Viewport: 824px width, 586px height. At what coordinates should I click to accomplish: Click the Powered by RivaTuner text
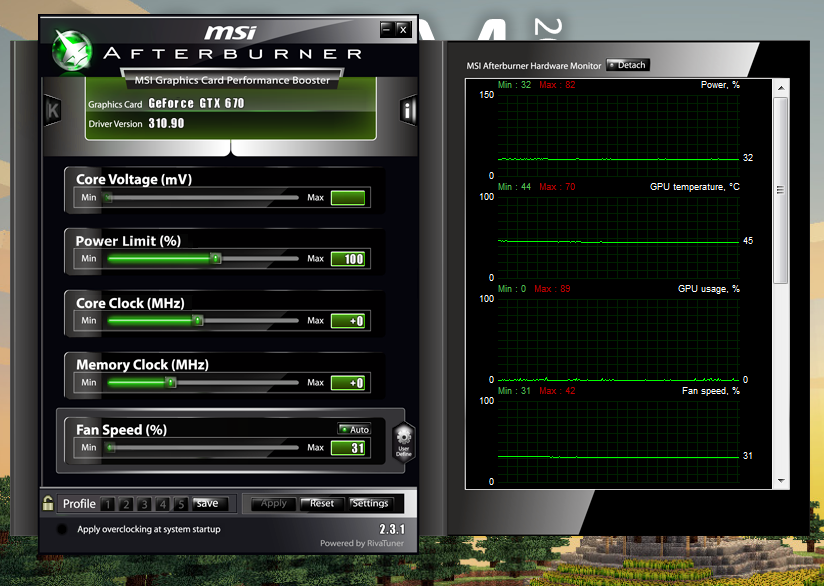[x=362, y=543]
